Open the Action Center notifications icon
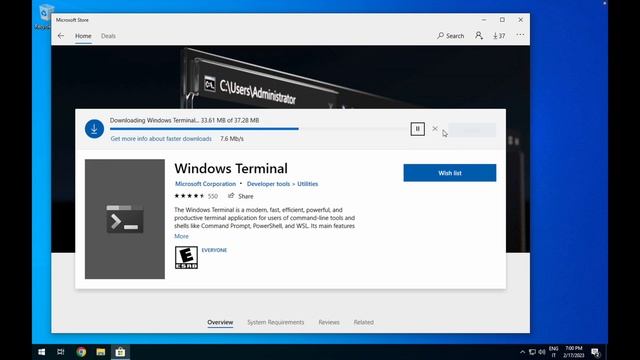 [596, 352]
